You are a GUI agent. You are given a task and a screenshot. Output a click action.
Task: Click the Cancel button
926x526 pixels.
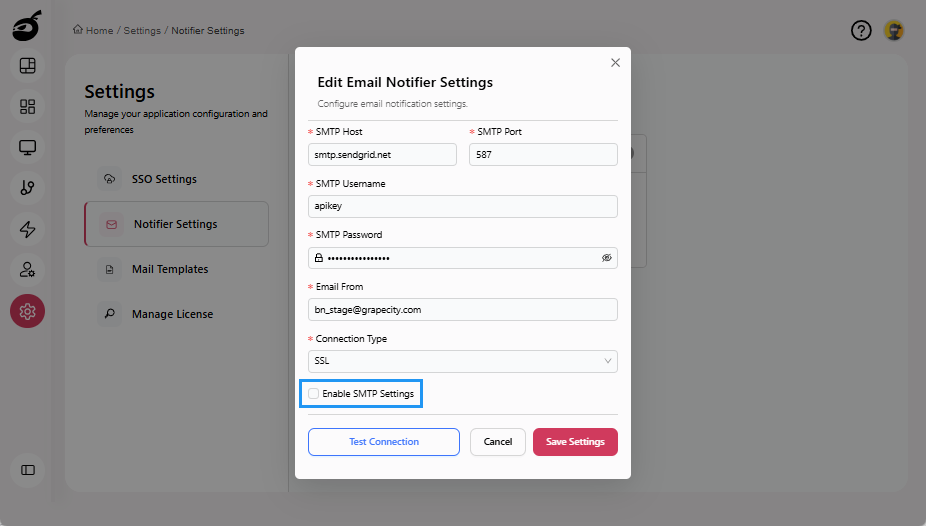click(x=498, y=442)
